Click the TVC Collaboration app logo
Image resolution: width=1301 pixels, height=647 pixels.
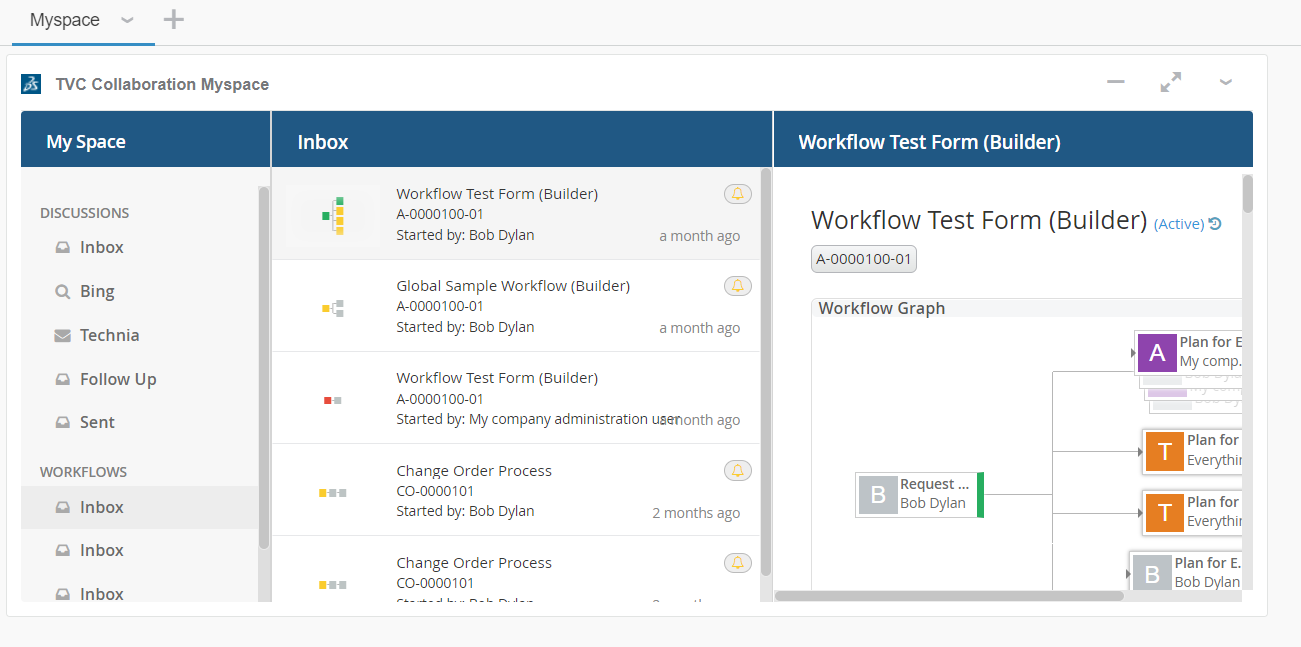(31, 84)
